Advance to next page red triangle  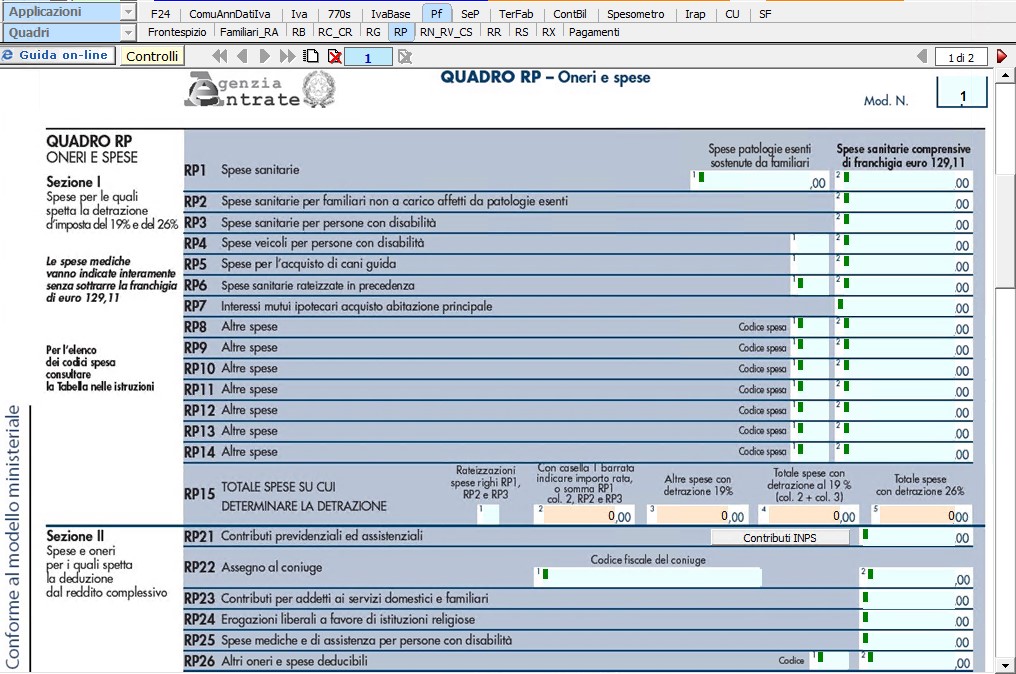pos(1002,56)
